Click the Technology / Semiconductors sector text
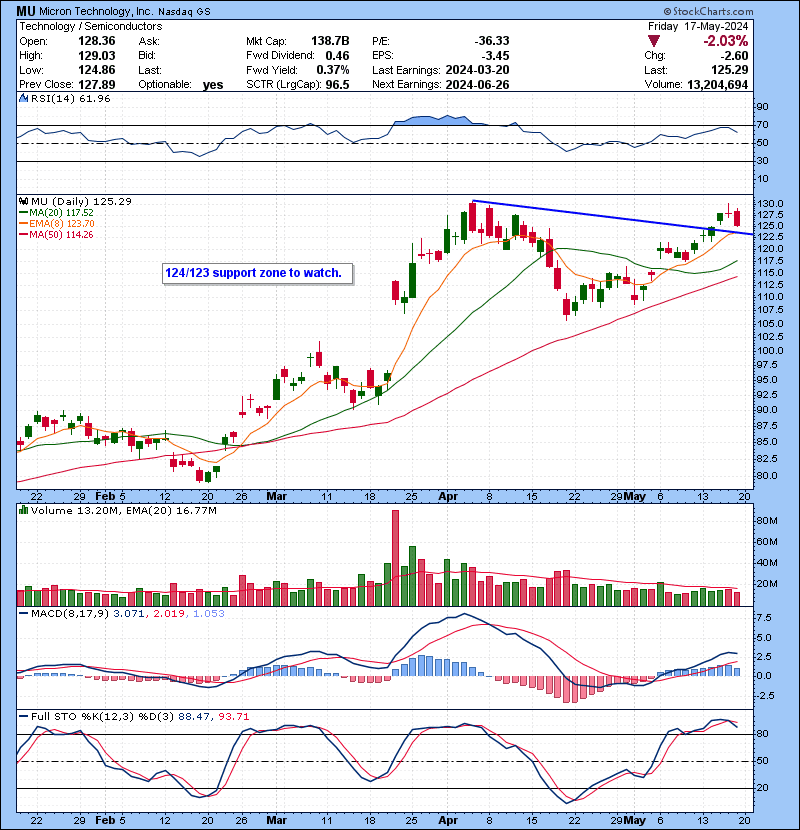The width and height of the screenshot is (800, 830). [91, 26]
